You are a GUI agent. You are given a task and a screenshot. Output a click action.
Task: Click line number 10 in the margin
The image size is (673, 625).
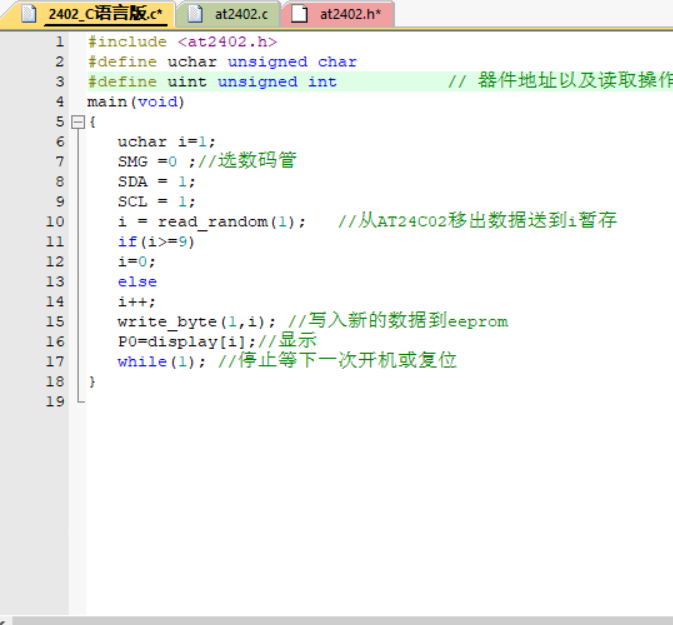click(x=55, y=222)
